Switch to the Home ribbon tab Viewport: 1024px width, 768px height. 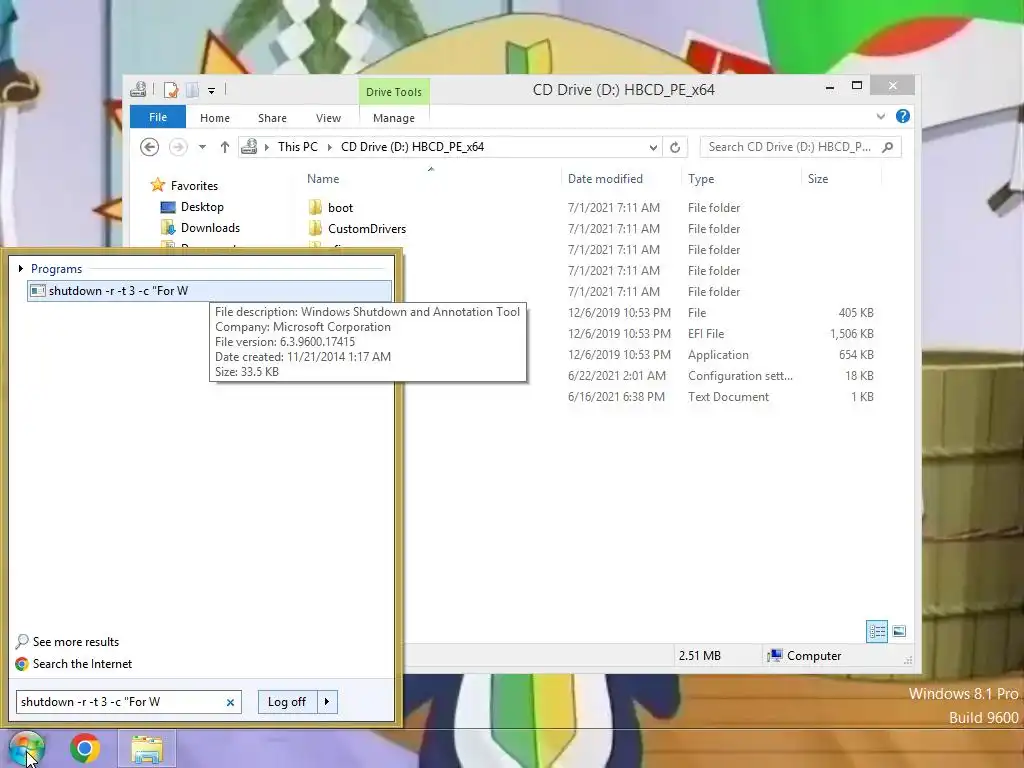(x=215, y=118)
